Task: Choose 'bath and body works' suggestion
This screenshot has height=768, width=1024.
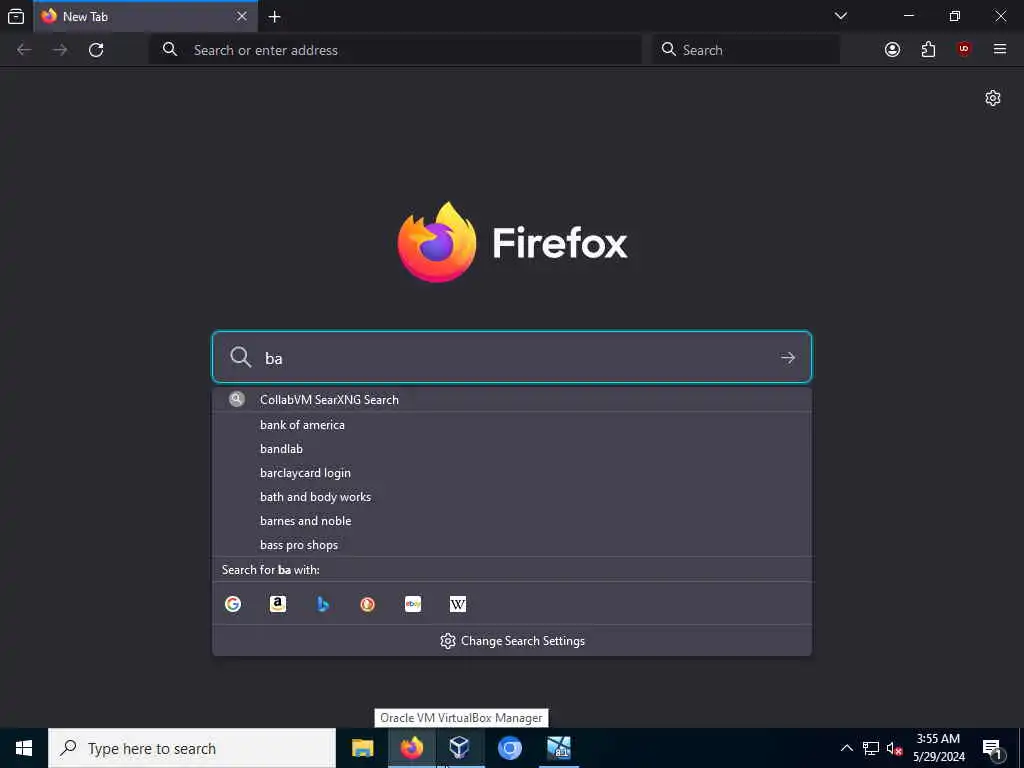Action: point(512,497)
